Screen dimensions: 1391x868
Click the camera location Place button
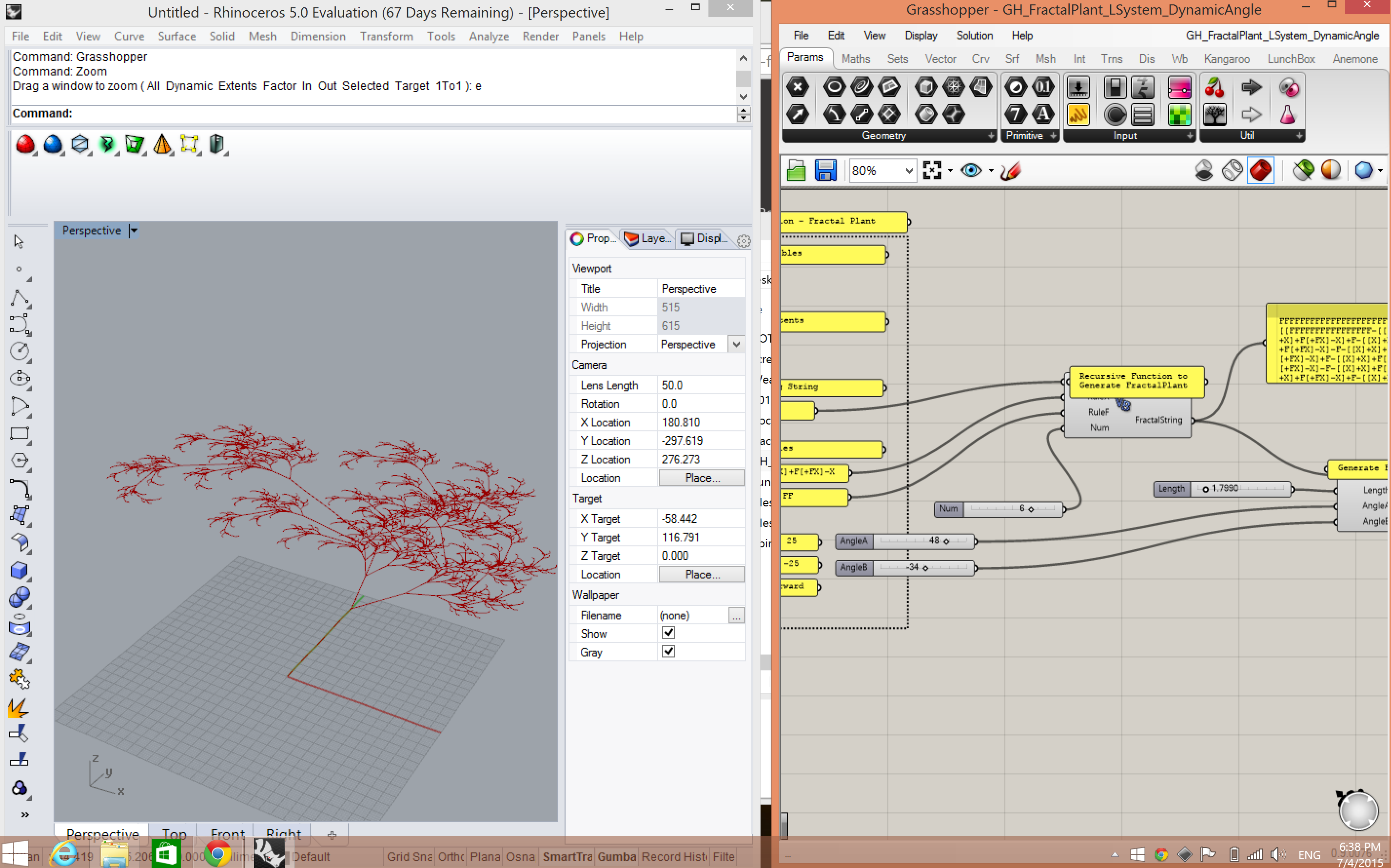(x=701, y=478)
